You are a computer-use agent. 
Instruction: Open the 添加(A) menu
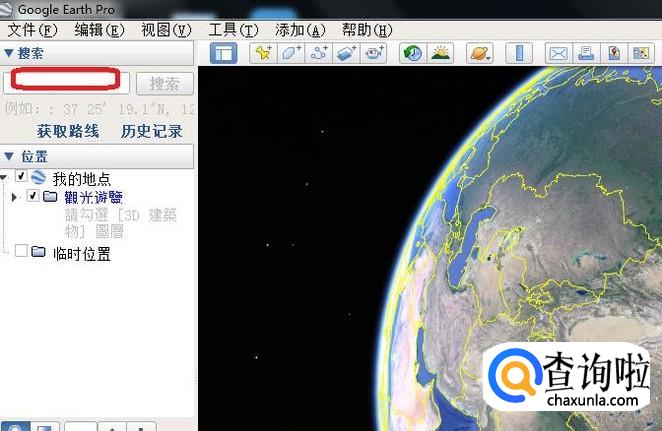300,30
